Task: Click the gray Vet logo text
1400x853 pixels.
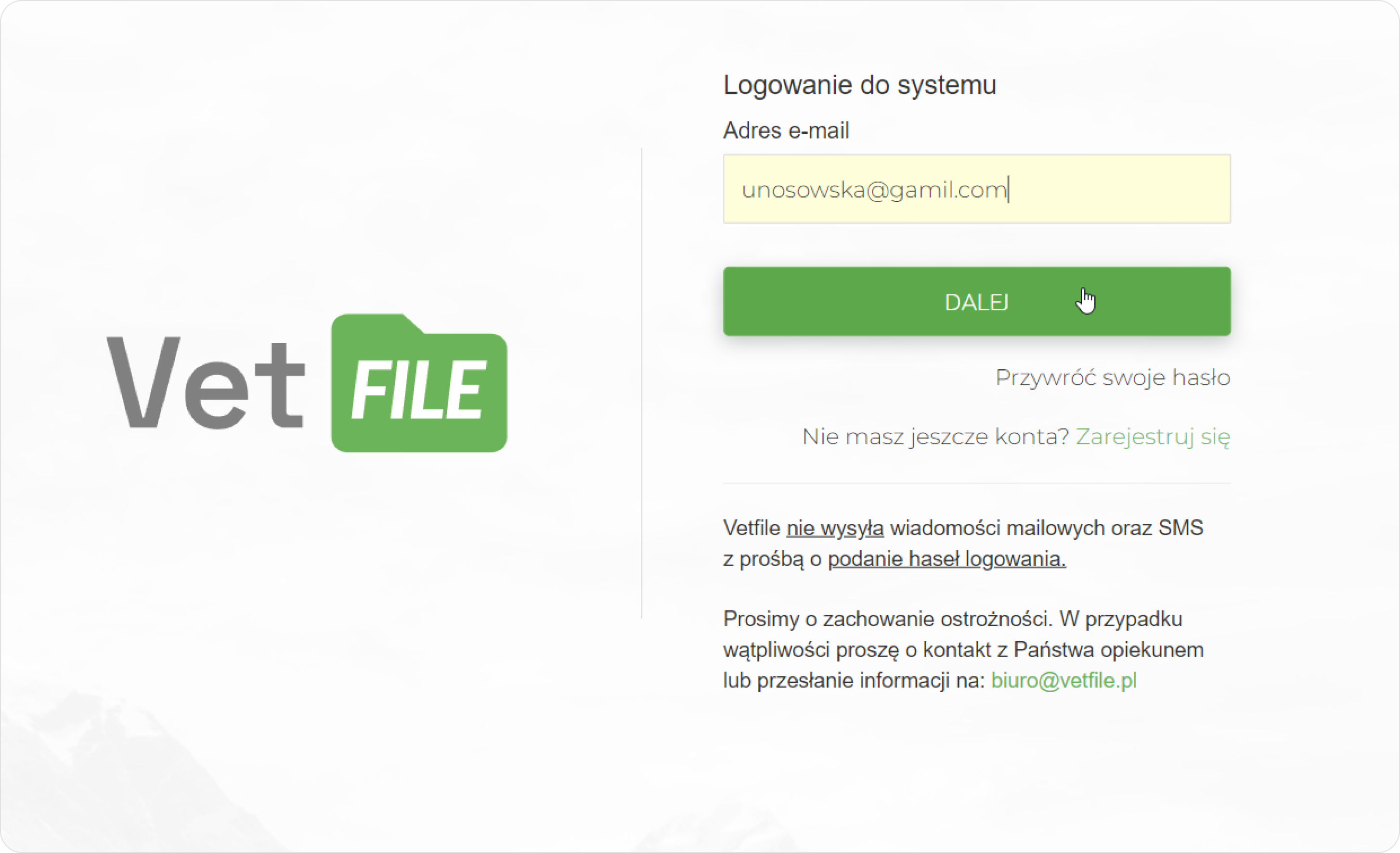Action: 206,382
